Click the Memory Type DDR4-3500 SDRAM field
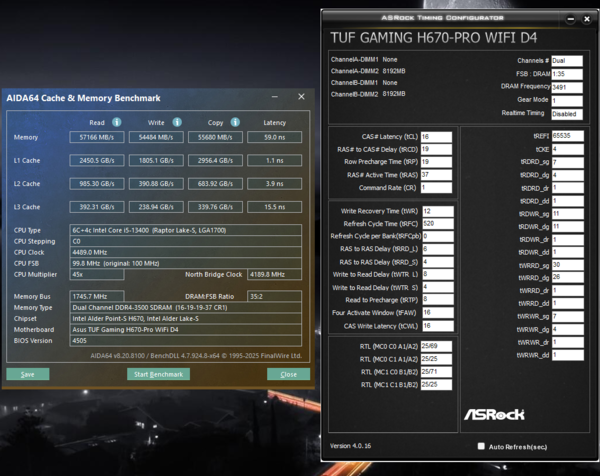This screenshot has width=600, height=476. coord(186,307)
